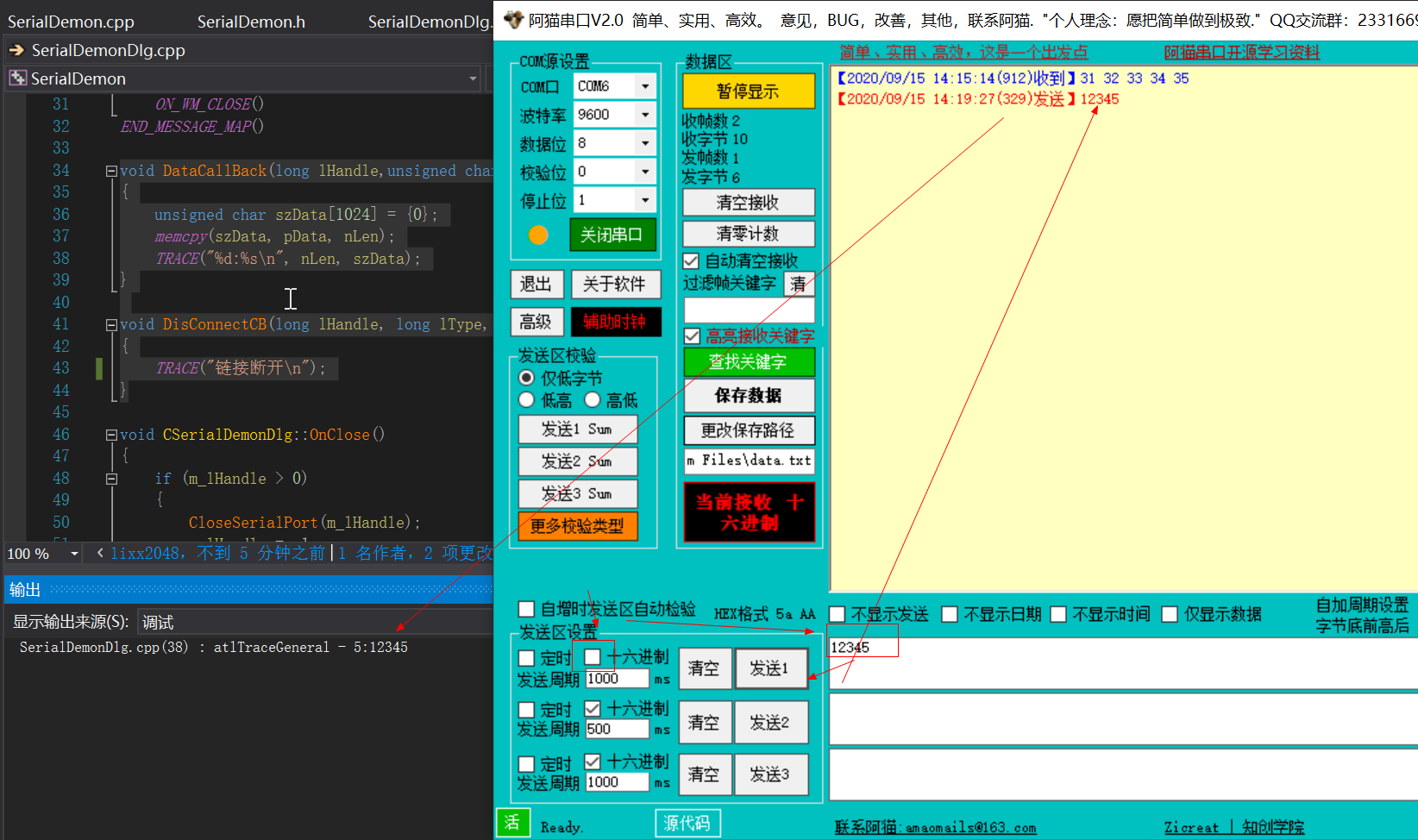Click the 清空 button next to 发送2

(706, 722)
